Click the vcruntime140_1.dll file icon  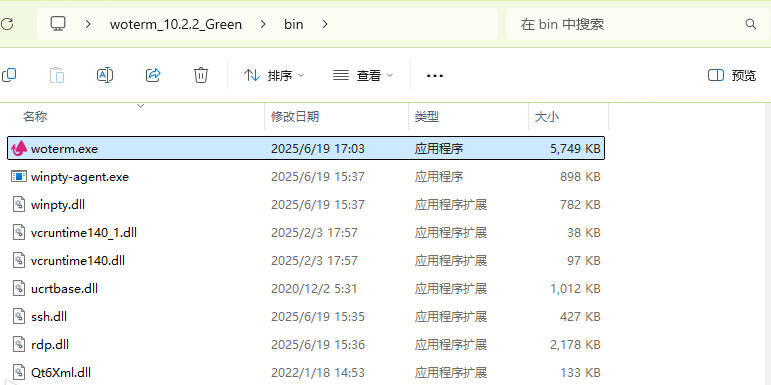[x=19, y=232]
